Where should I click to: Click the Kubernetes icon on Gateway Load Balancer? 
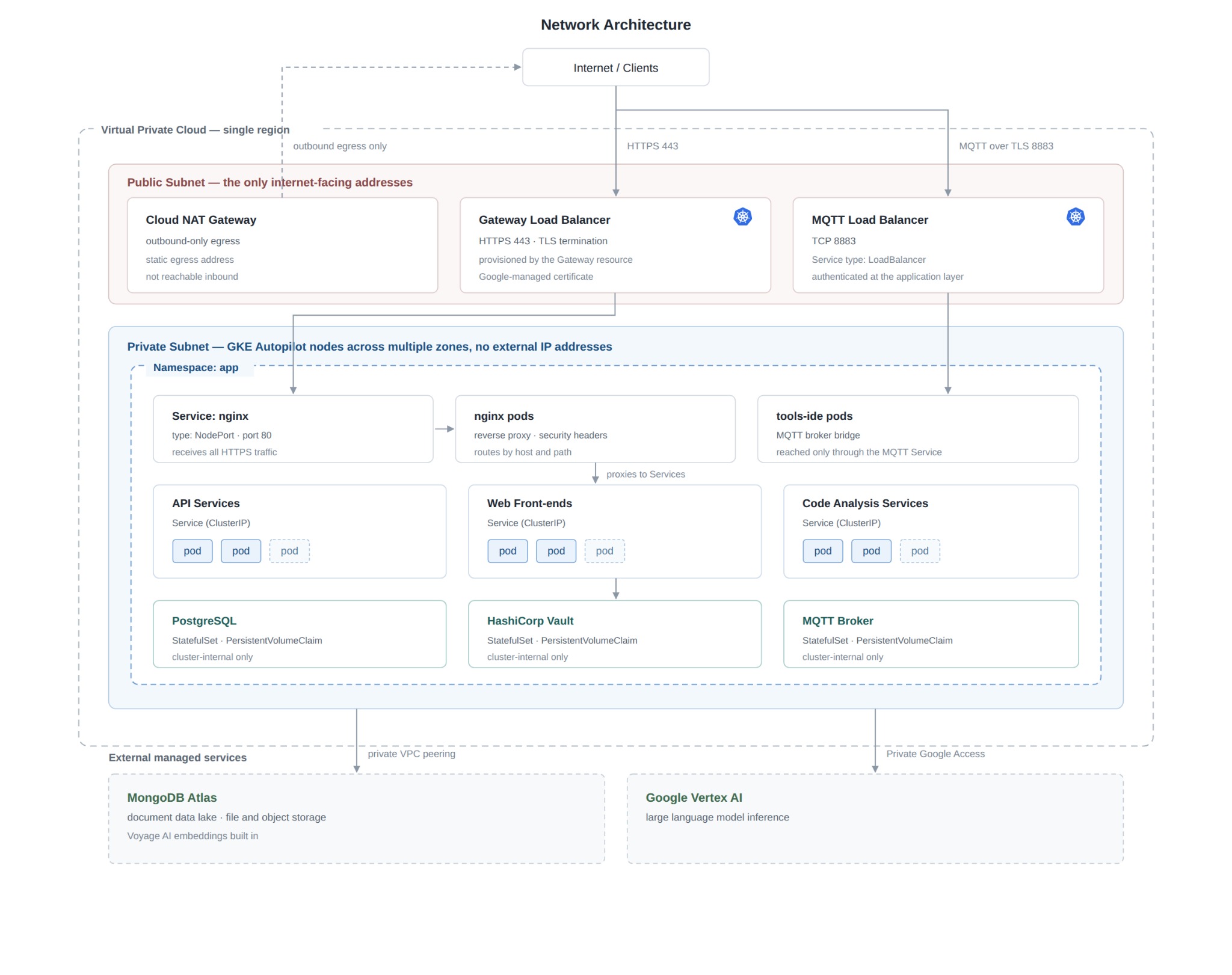tap(742, 217)
